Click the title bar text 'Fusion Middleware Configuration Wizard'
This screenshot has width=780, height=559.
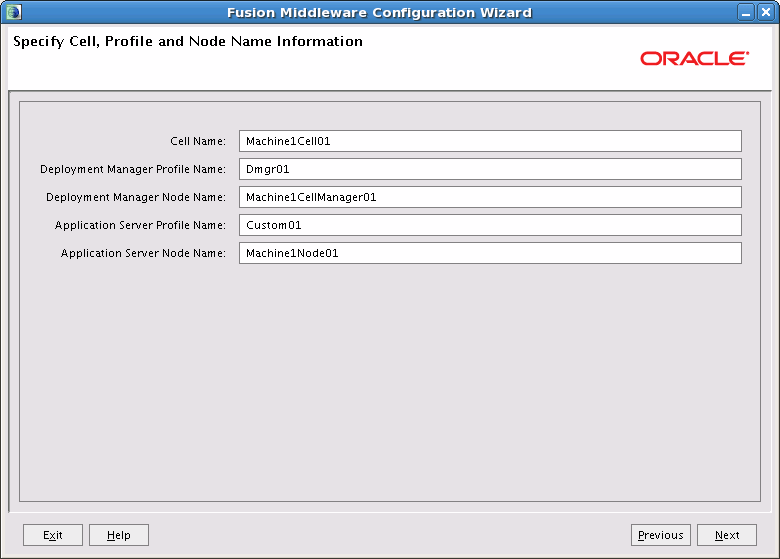(380, 12)
